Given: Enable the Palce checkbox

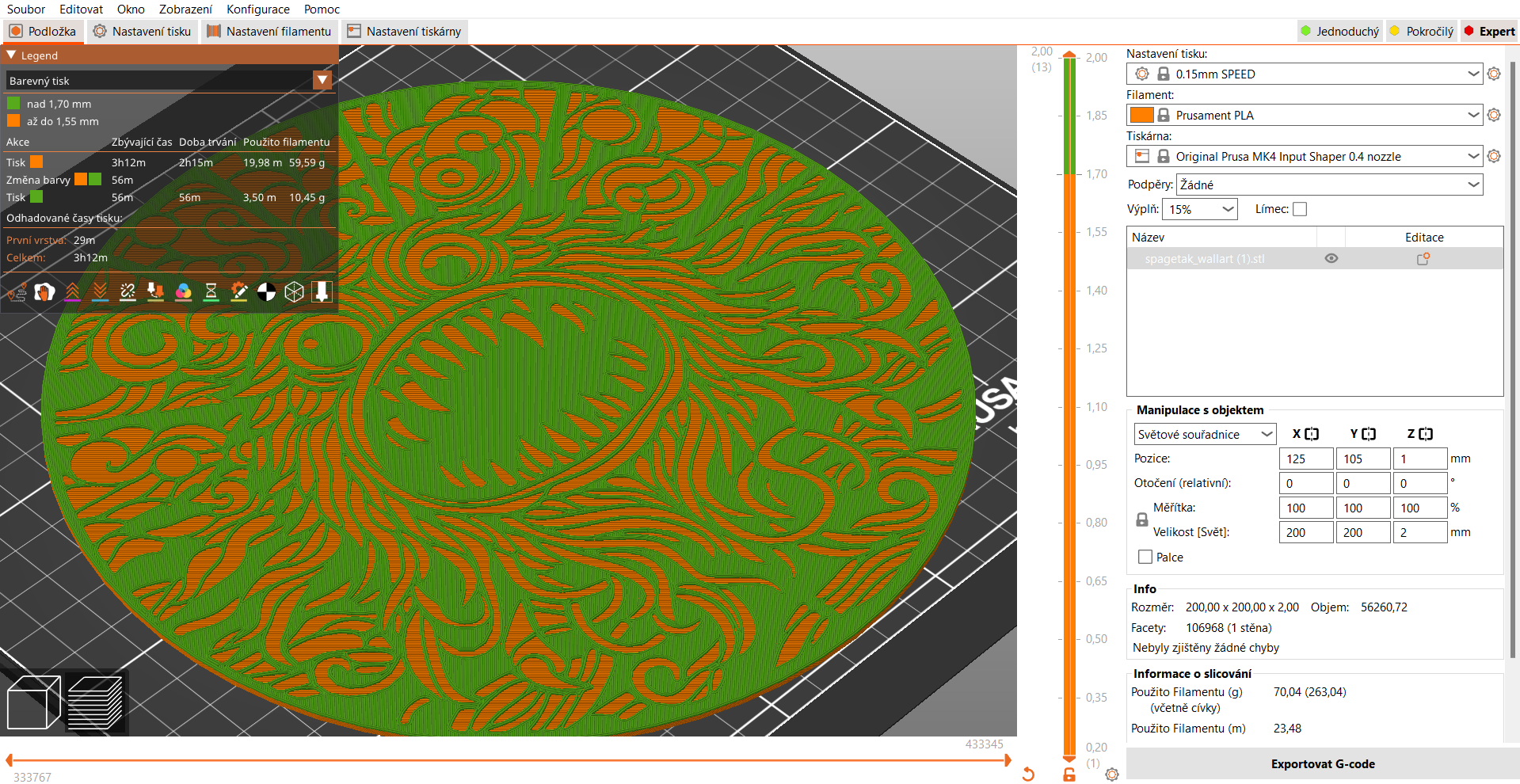Looking at the screenshot, I should coord(1145,557).
